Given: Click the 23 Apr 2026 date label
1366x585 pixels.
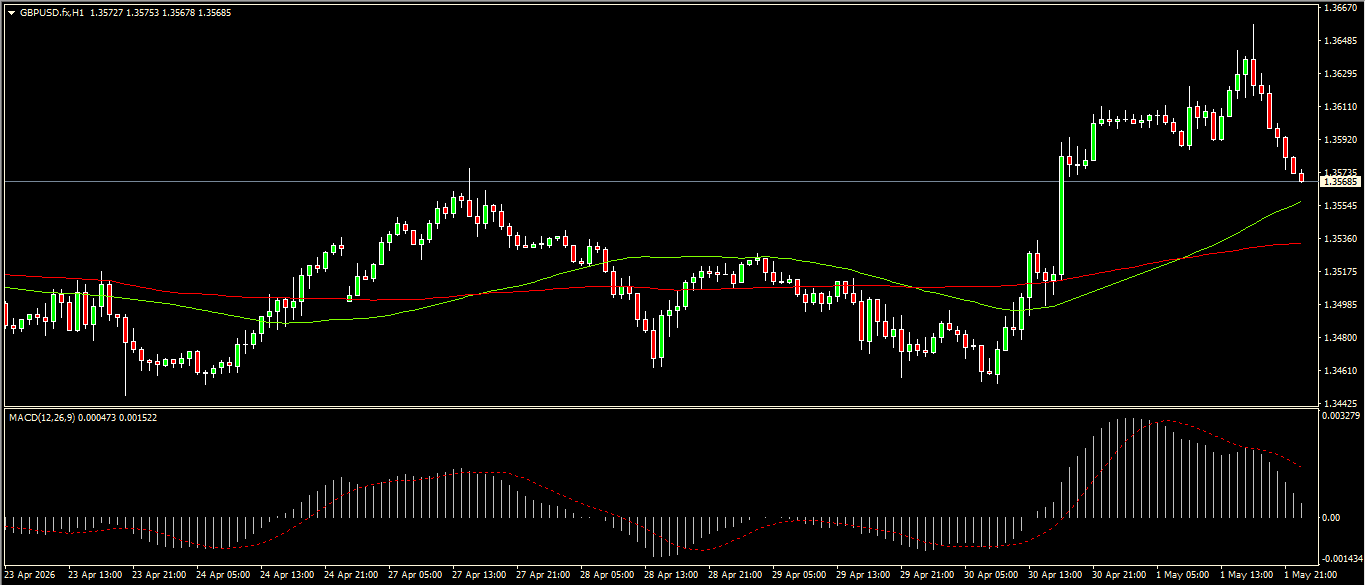Looking at the screenshot, I should (x=29, y=576).
